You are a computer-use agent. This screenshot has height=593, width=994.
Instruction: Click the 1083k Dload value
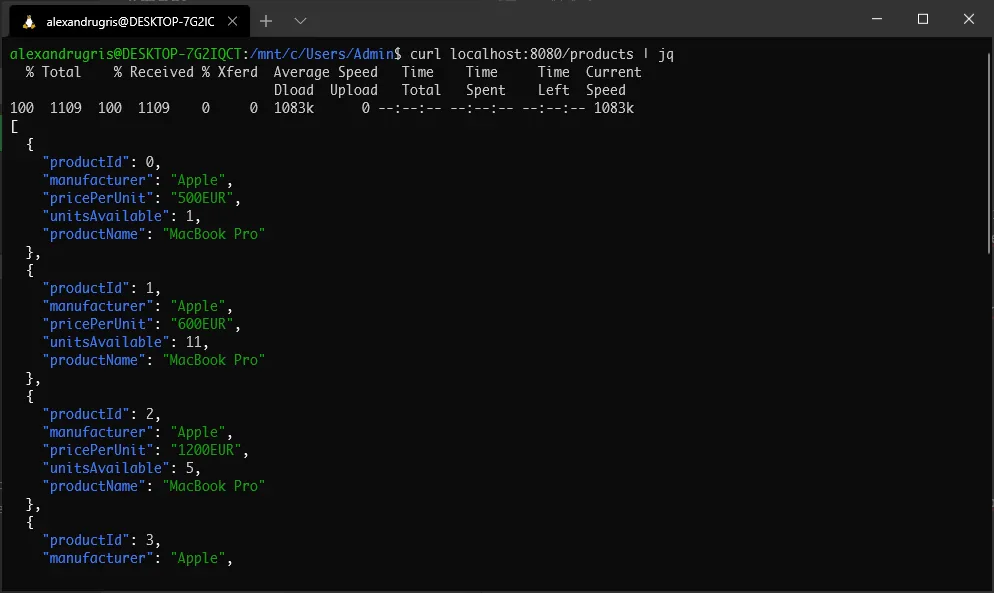[294, 108]
